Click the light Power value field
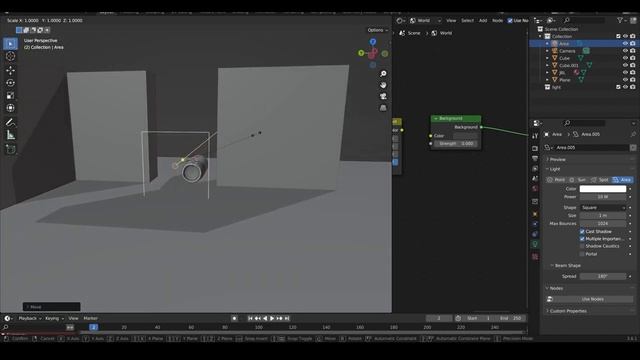The image size is (640, 360). [603, 197]
